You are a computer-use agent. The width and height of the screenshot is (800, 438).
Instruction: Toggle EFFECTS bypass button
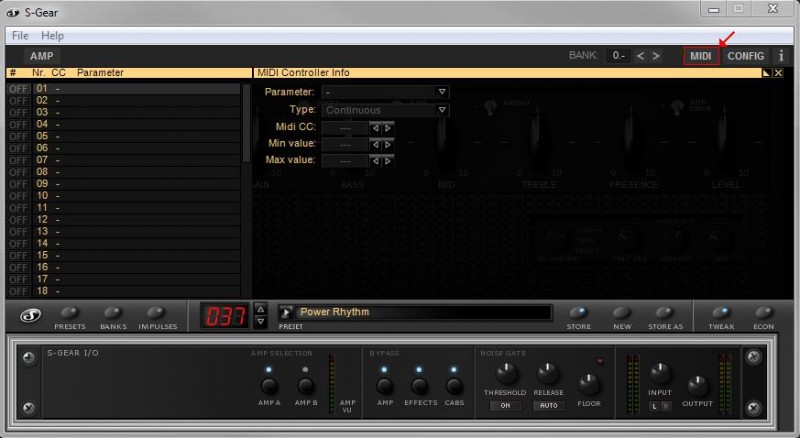(419, 386)
